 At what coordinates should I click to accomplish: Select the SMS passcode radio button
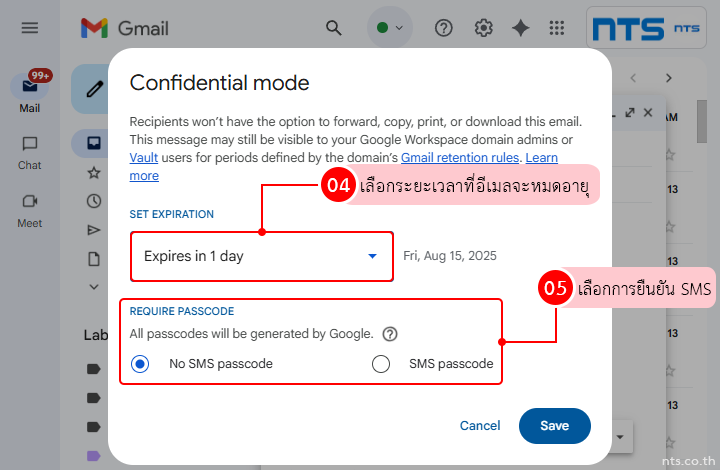[x=381, y=364]
